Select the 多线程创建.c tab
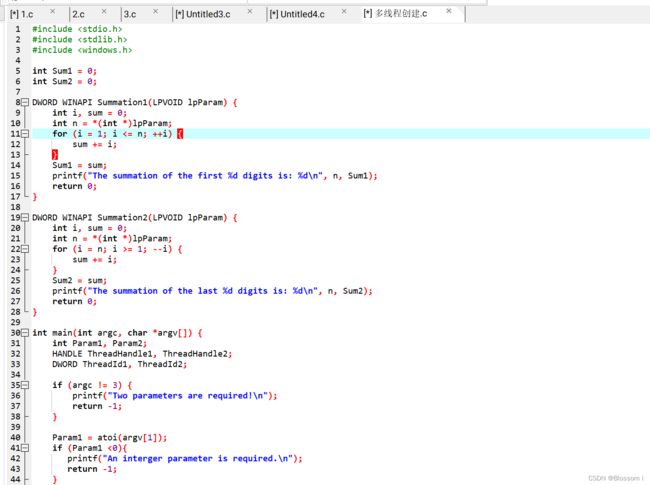The width and height of the screenshot is (650, 485). pos(395,14)
